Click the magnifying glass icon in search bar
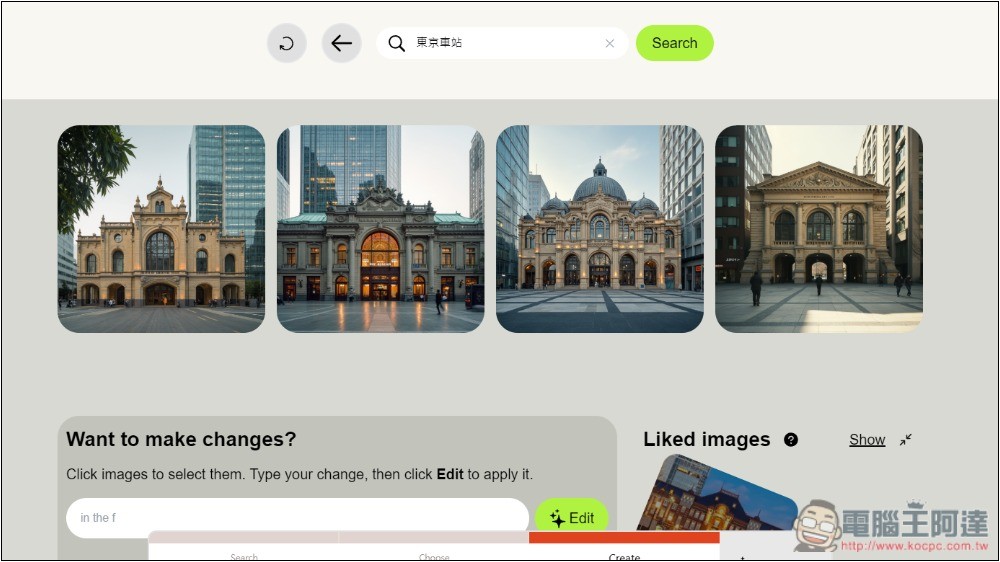 397,44
